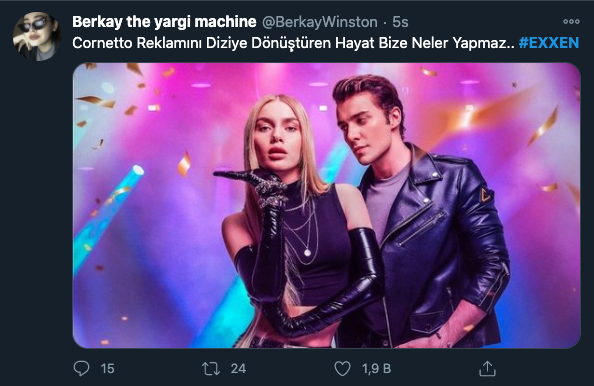The image size is (594, 386).
Task: Click the blonde woman's face in the photo
Action: (x=277, y=138)
